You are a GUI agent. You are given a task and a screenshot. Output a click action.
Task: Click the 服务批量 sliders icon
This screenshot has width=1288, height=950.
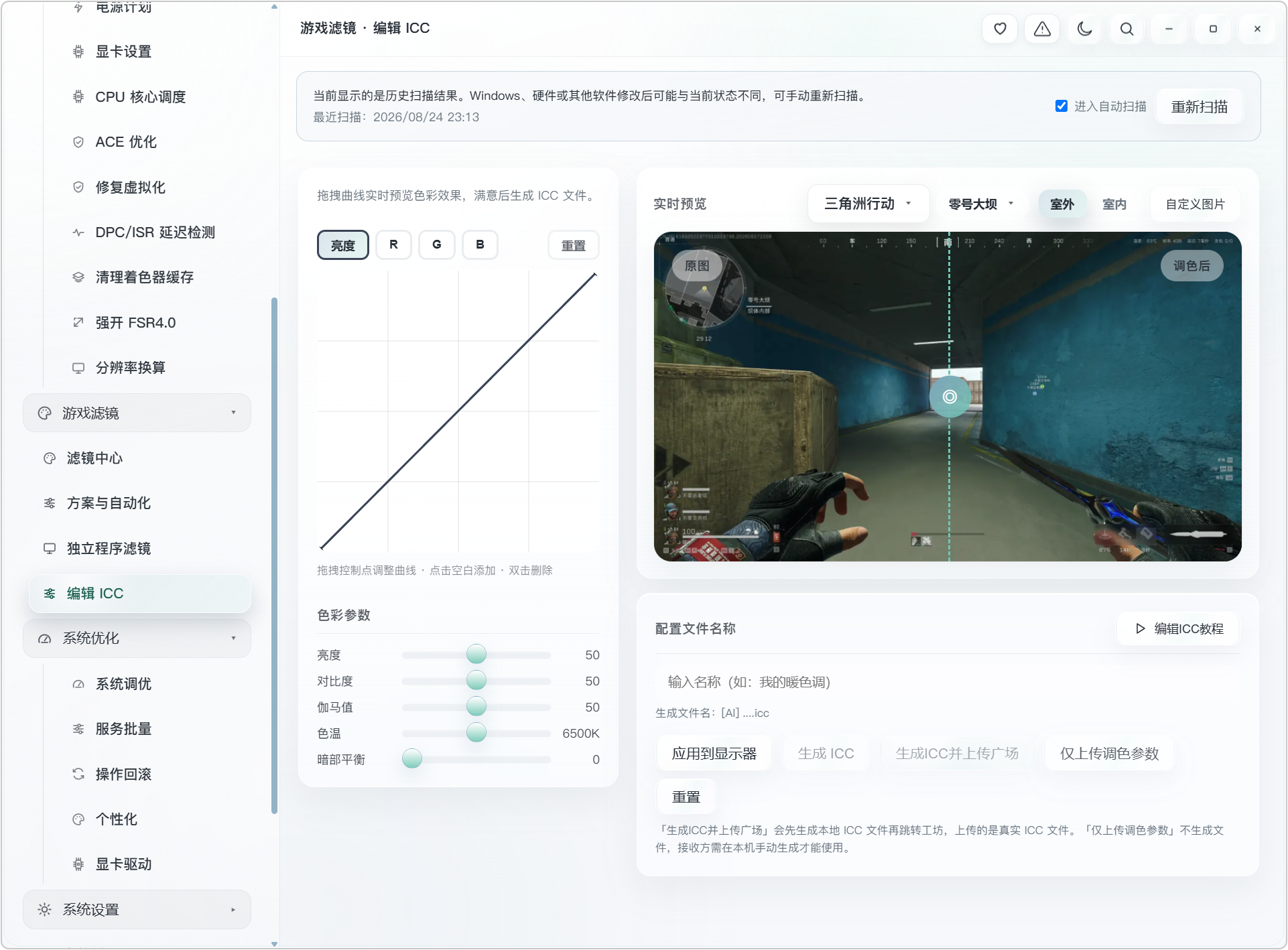click(x=78, y=729)
